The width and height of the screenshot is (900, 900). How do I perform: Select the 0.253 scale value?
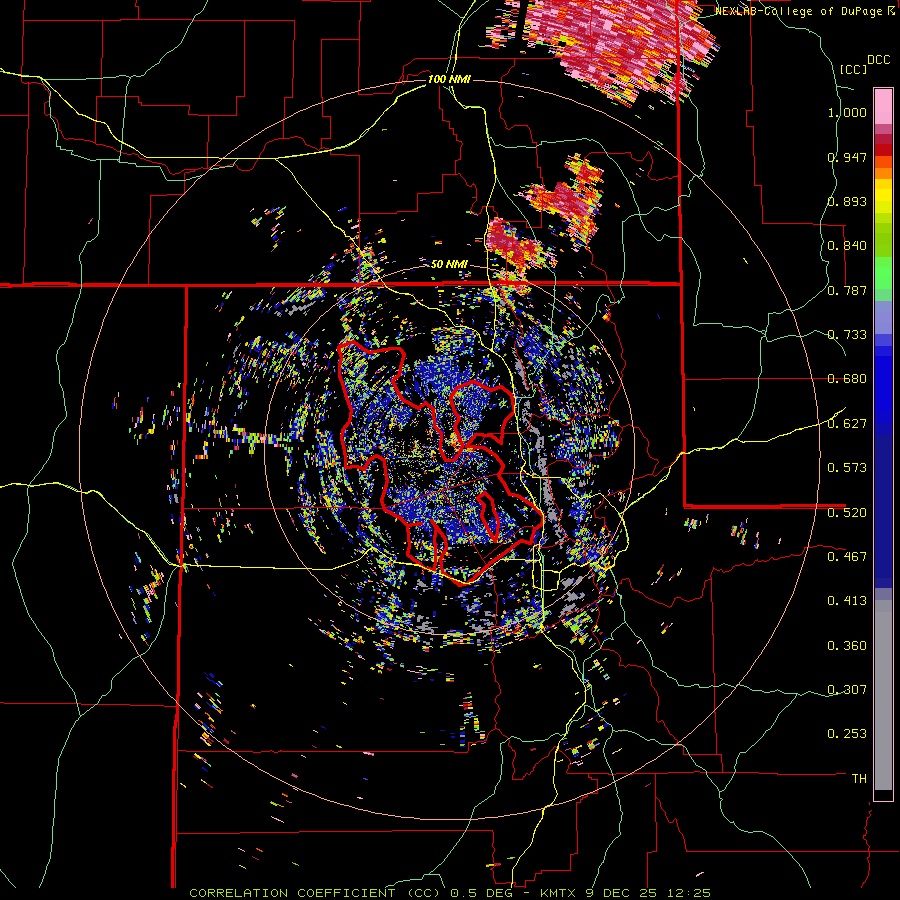tap(847, 734)
